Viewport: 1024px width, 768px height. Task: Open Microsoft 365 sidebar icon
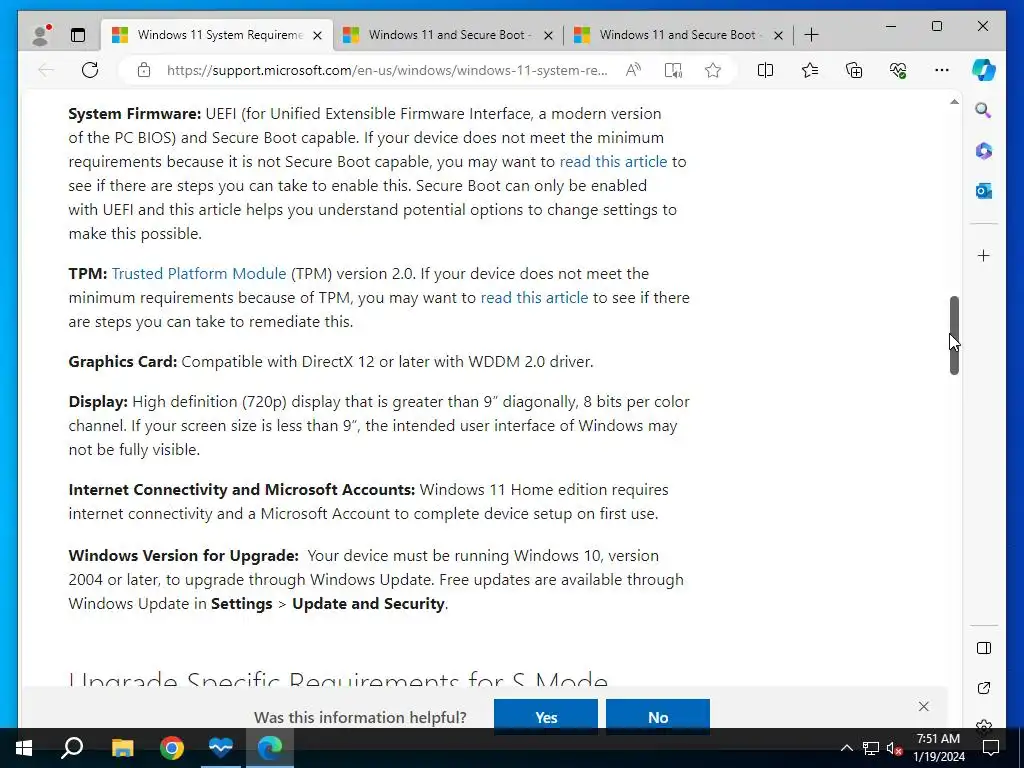(984, 151)
